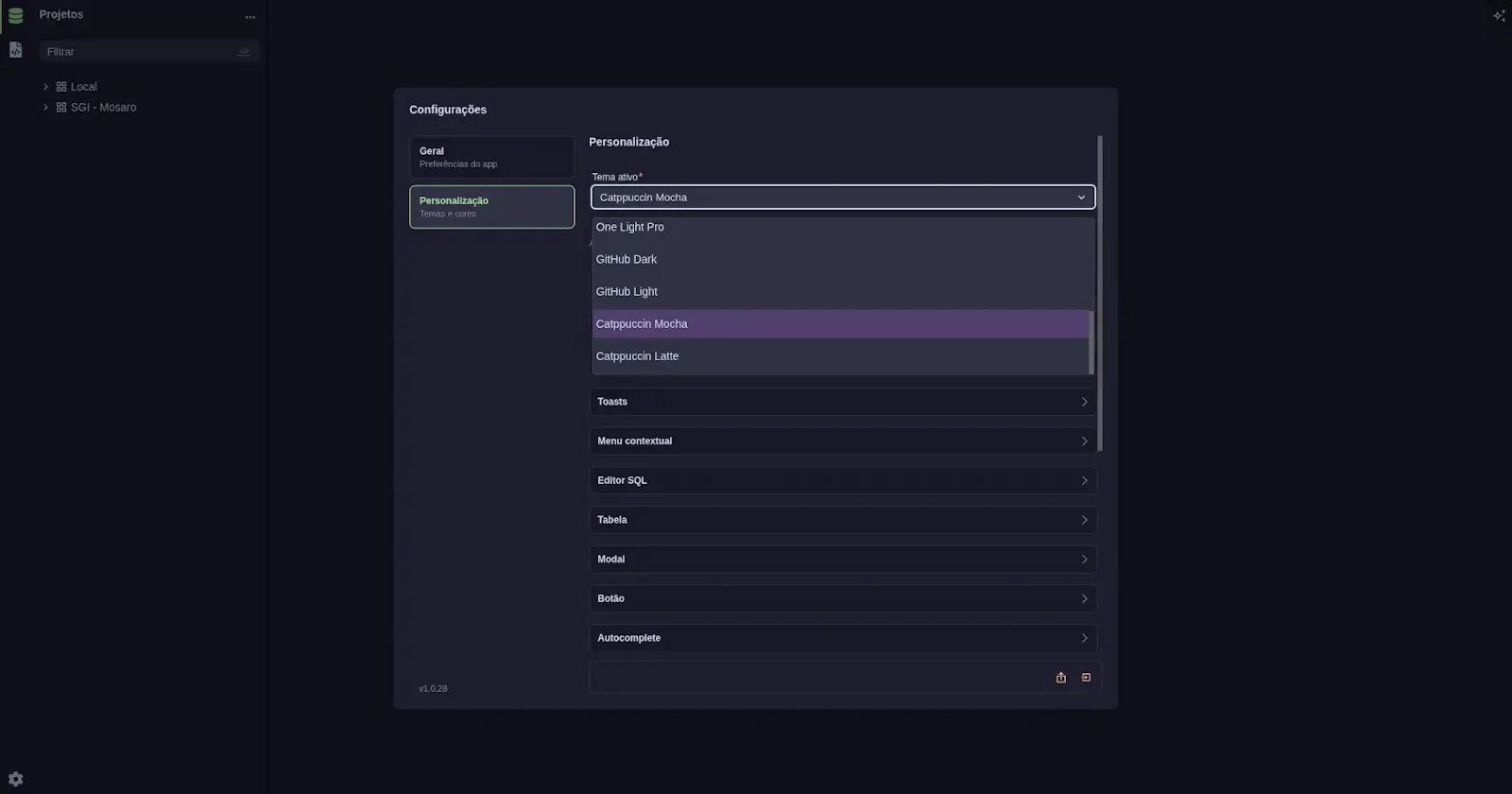Viewport: 1512px width, 794px height.
Task: Click the Personalização section heading
Action: pos(629,142)
